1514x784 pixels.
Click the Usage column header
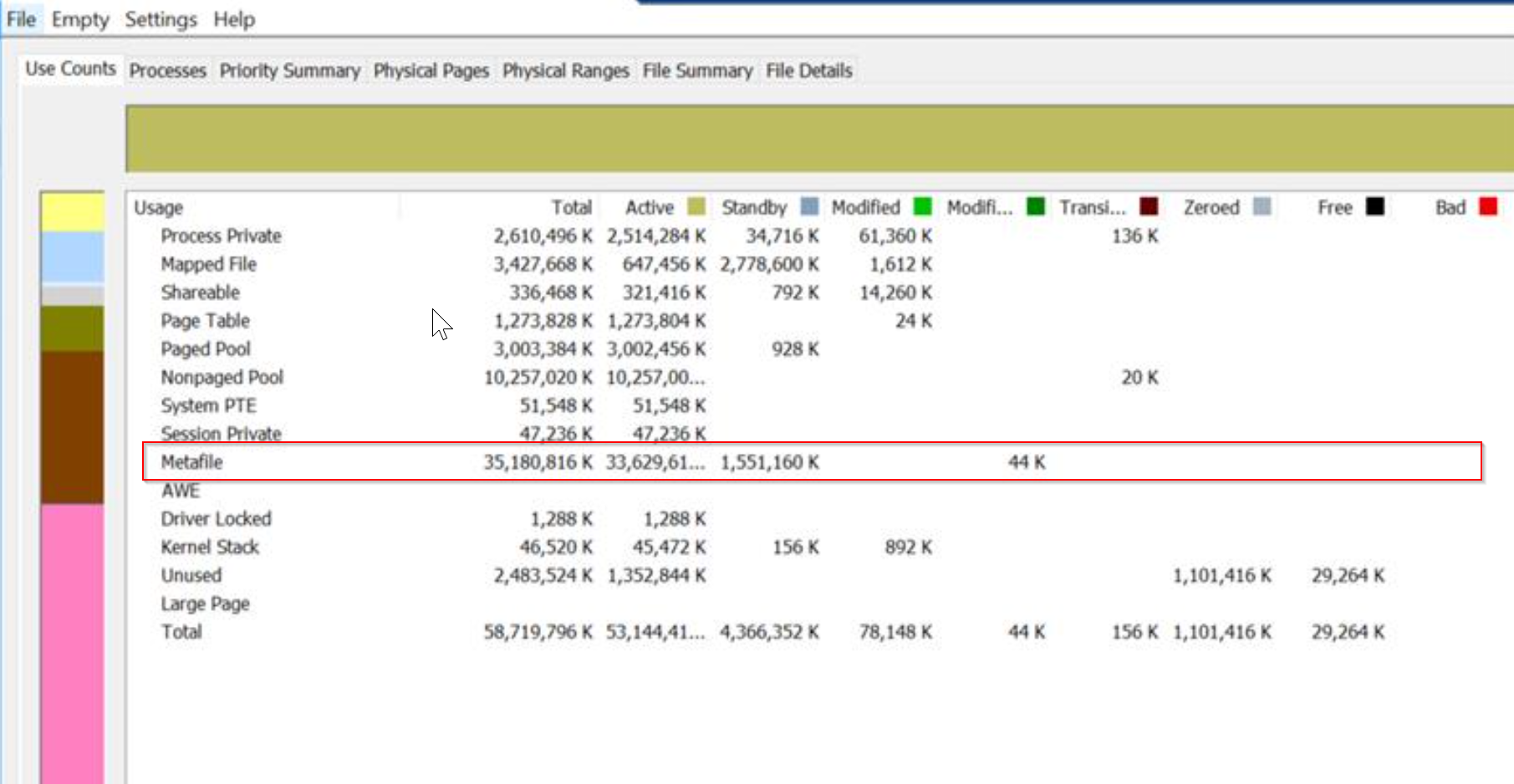click(x=159, y=207)
